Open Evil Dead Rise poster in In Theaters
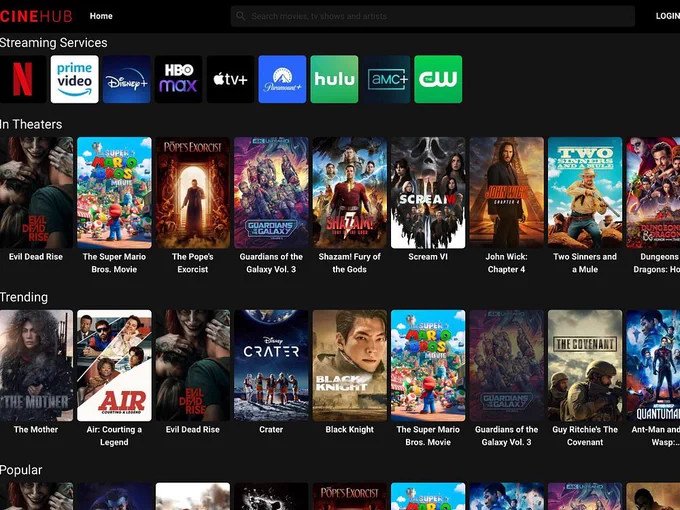Screen dimensions: 680x510 36,193
